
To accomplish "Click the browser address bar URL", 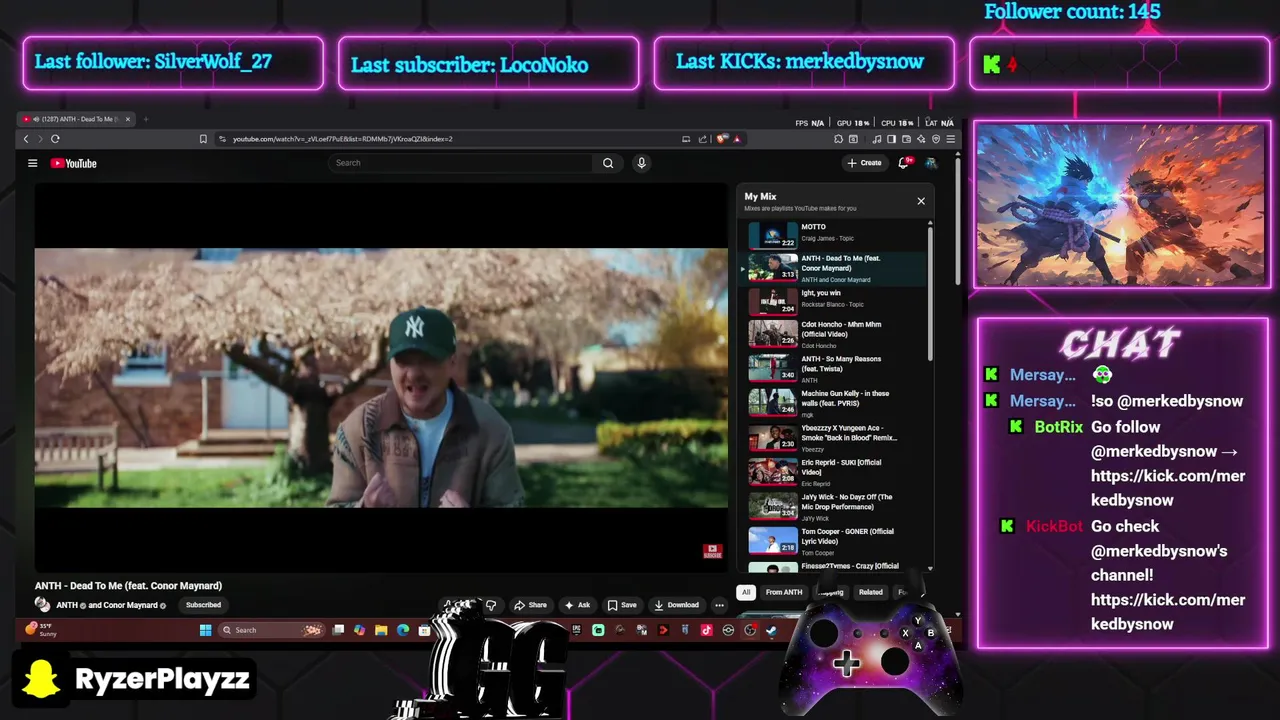I will 343,139.
